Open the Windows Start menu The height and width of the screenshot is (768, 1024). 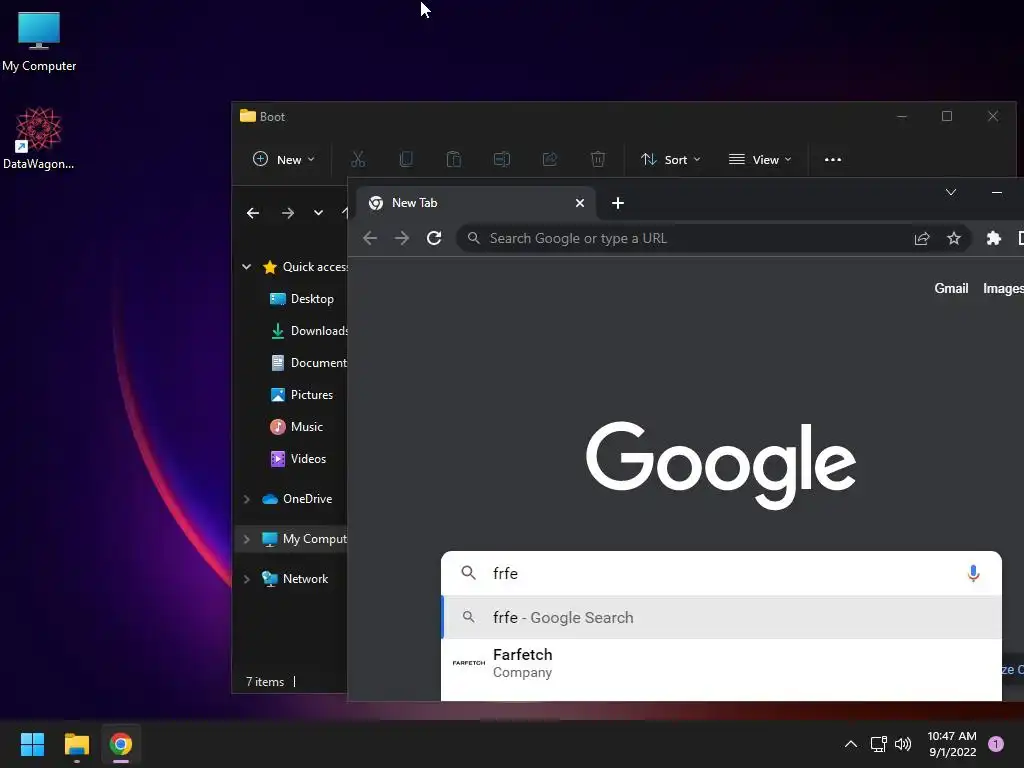coord(32,744)
